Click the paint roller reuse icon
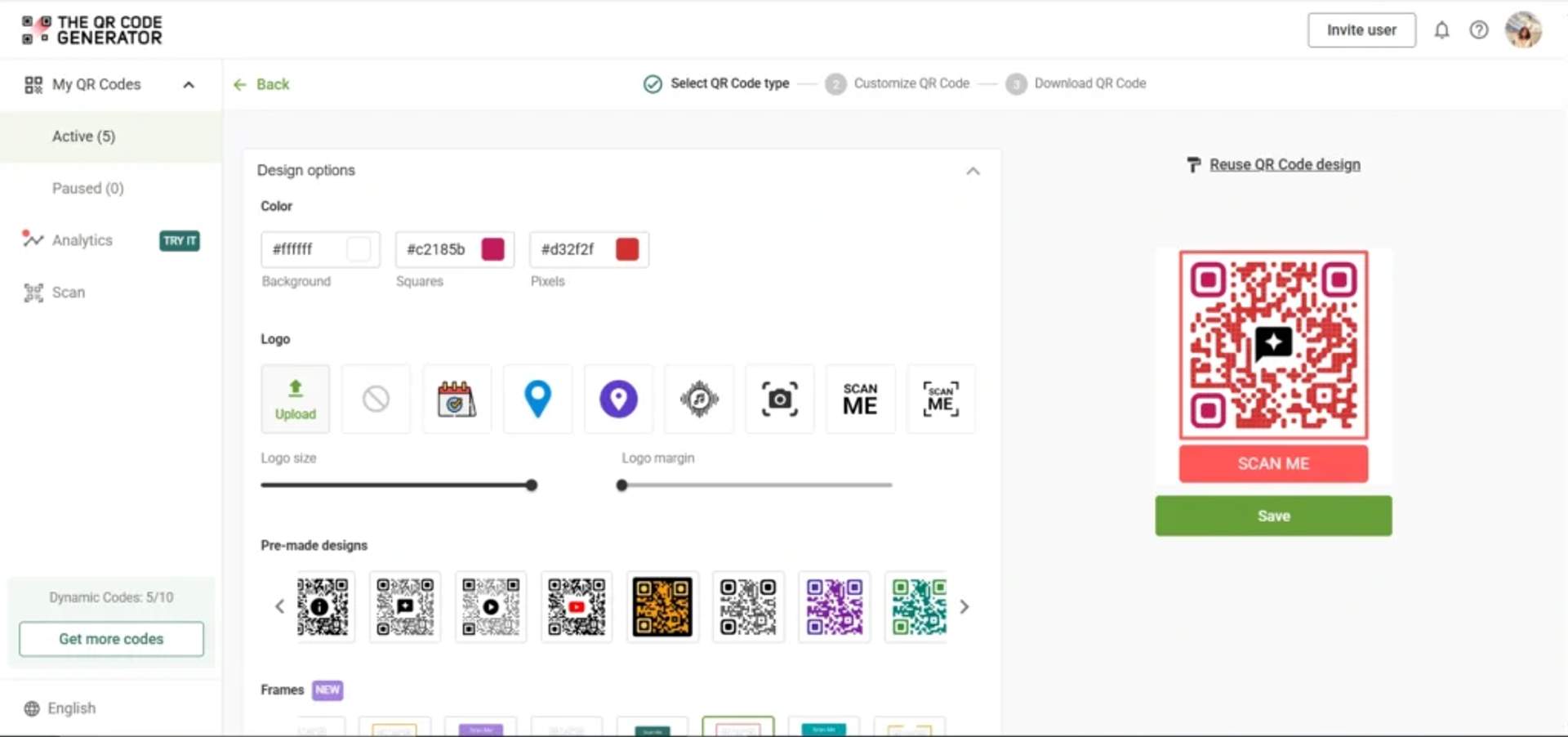1568x737 pixels. tap(1193, 165)
